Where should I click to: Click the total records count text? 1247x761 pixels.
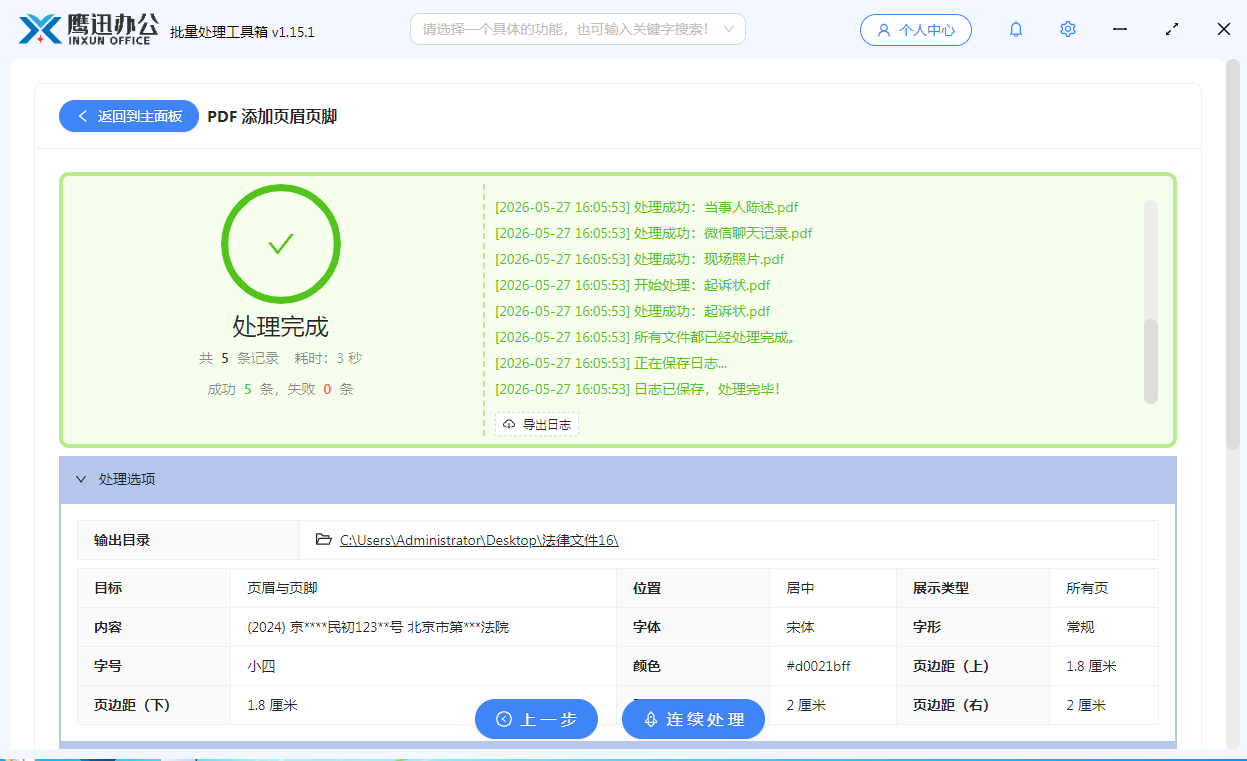point(239,358)
